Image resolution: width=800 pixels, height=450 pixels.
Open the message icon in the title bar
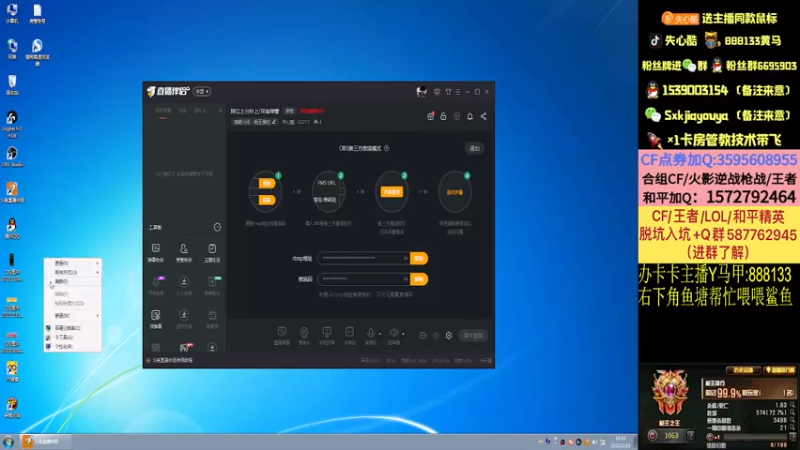437,92
